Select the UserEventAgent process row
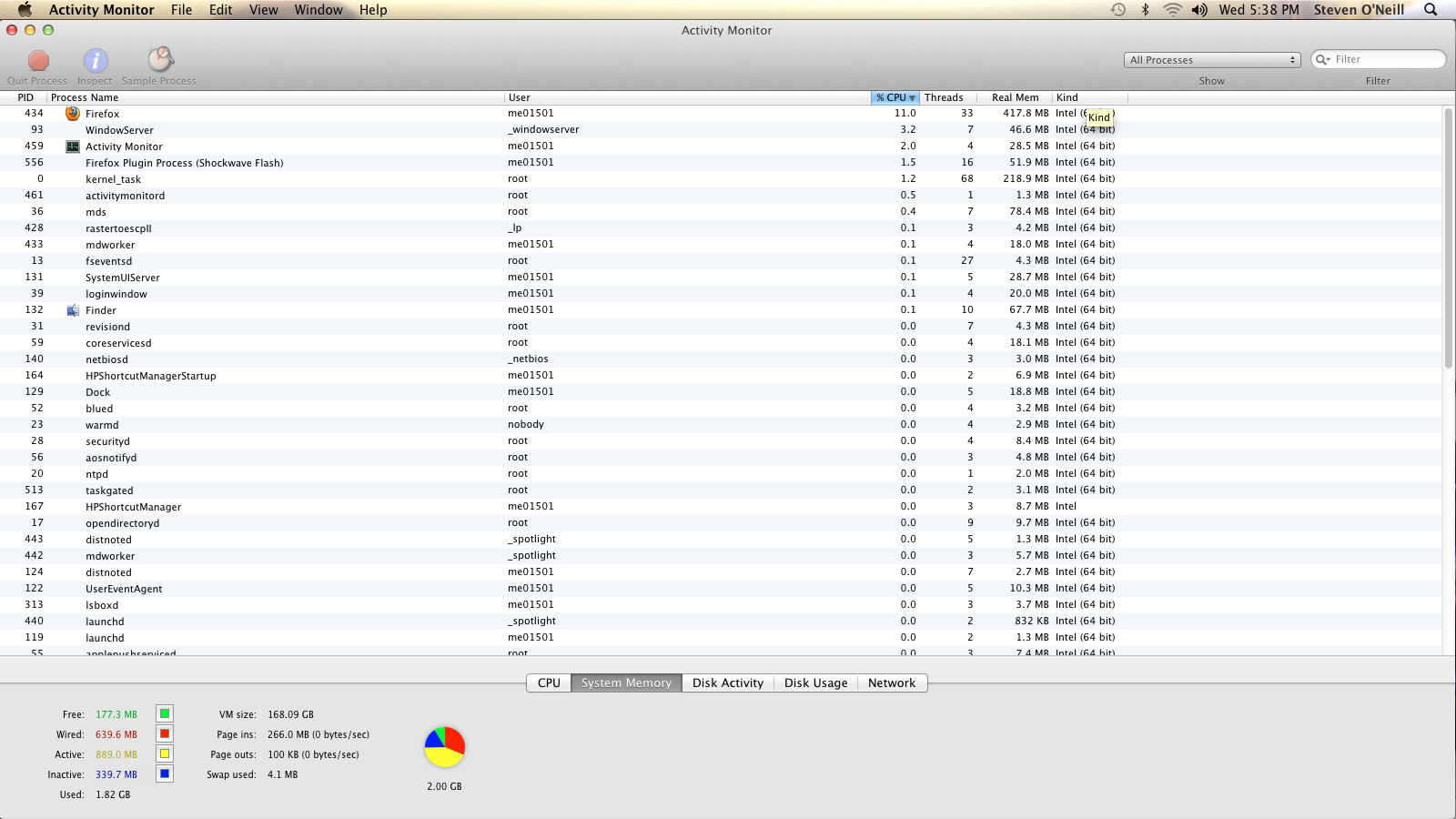 pos(721,589)
